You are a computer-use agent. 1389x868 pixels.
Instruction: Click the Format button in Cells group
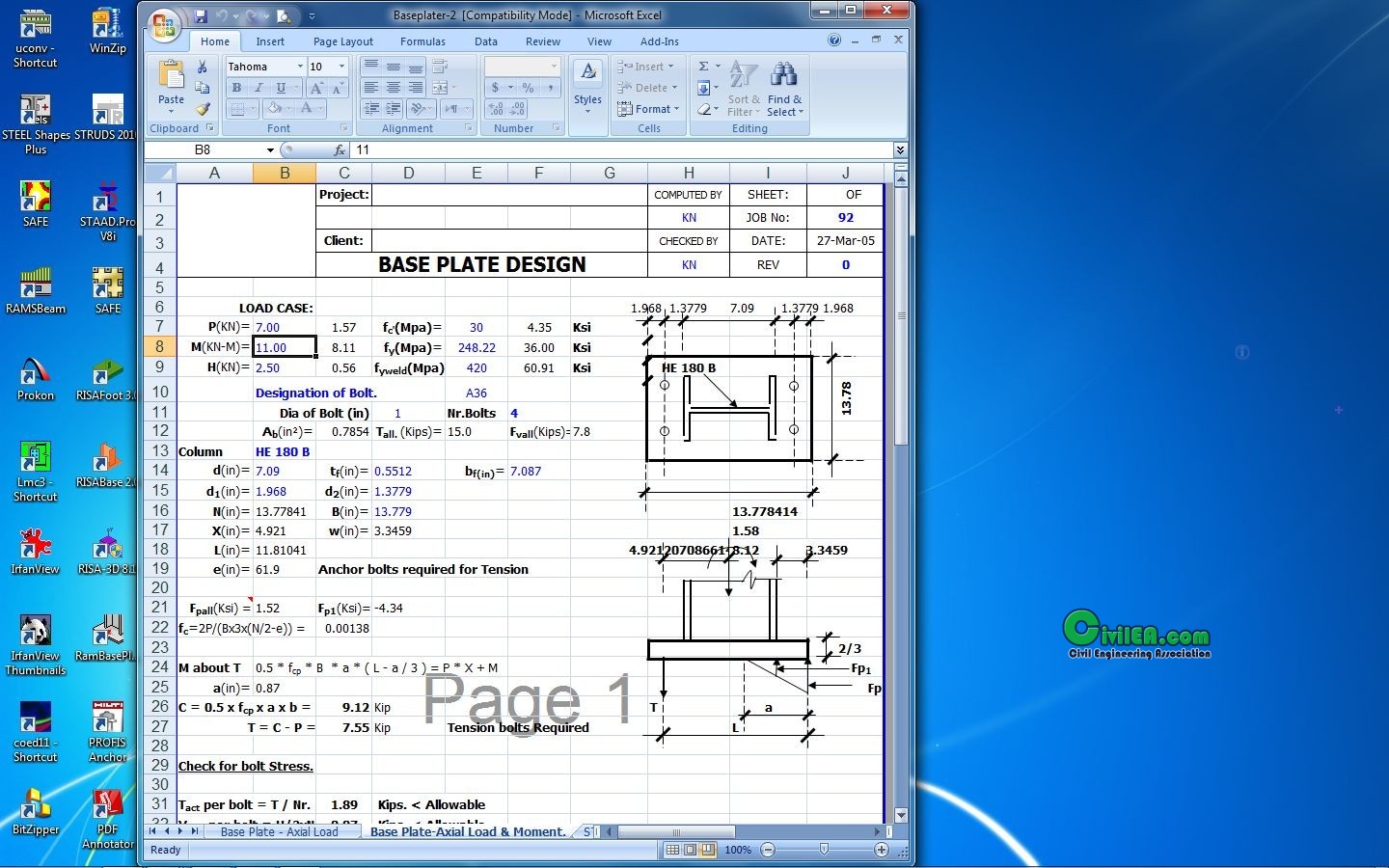pyautogui.click(x=652, y=109)
